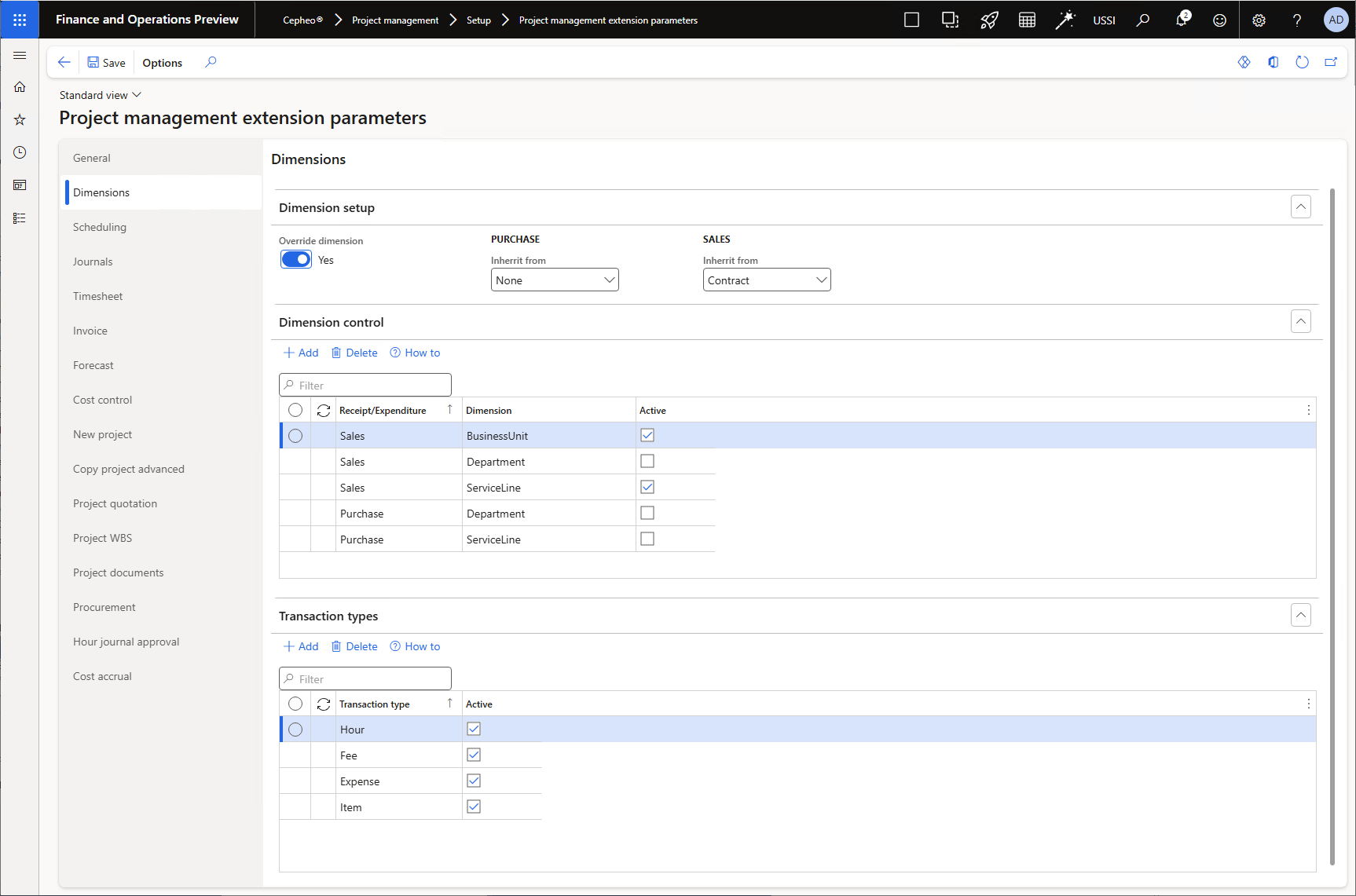Open the app launcher waffle icon
This screenshot has width=1356, height=896.
coord(20,20)
